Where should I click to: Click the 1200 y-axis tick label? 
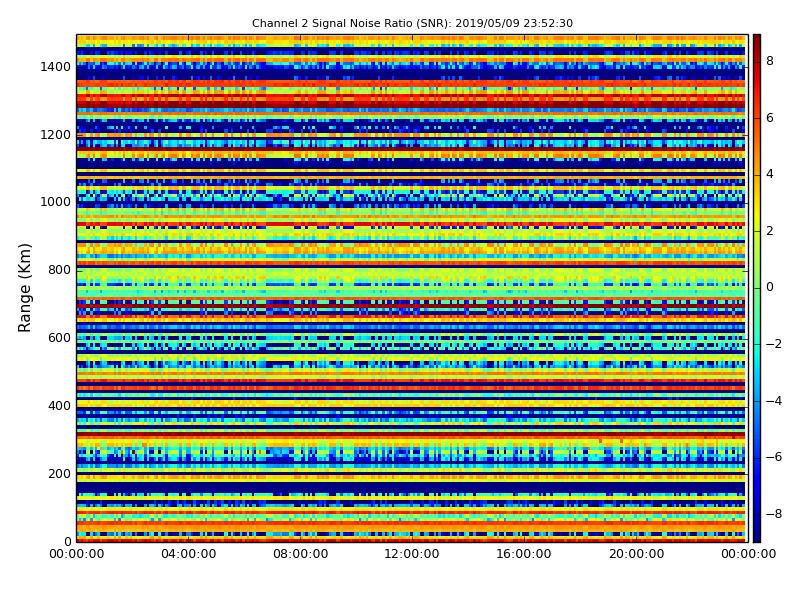(x=55, y=135)
